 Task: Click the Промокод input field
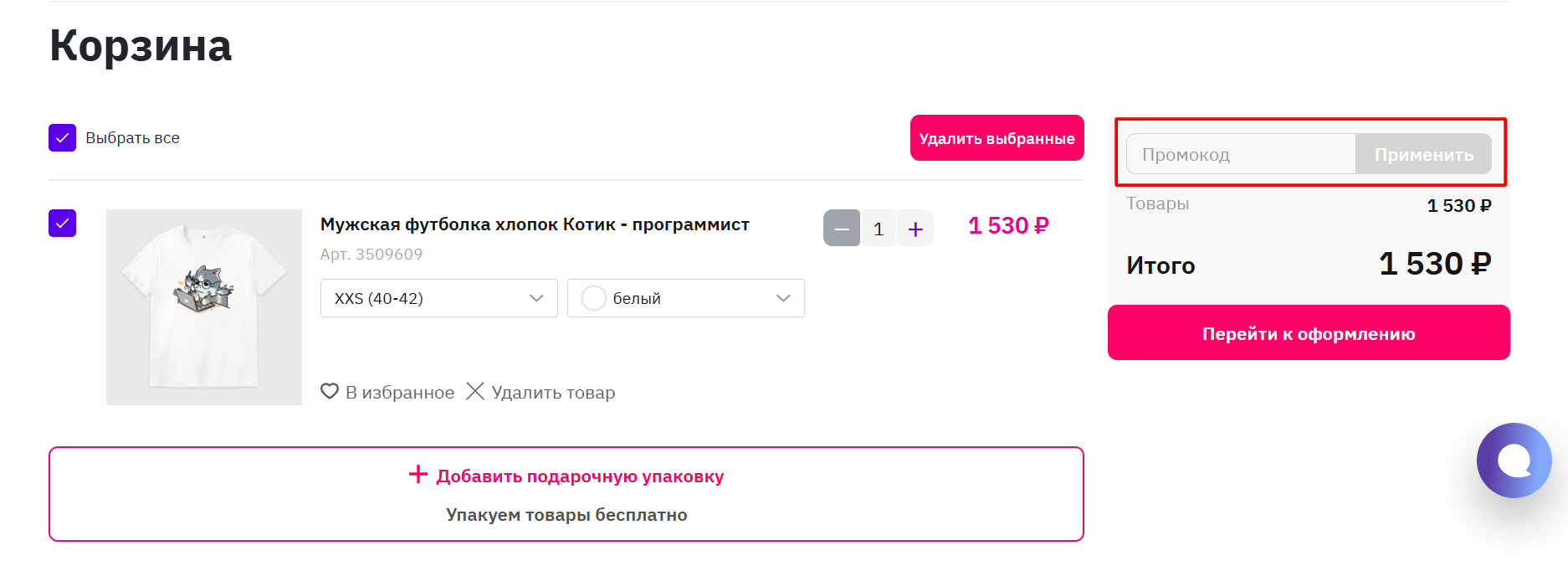pos(1240,155)
